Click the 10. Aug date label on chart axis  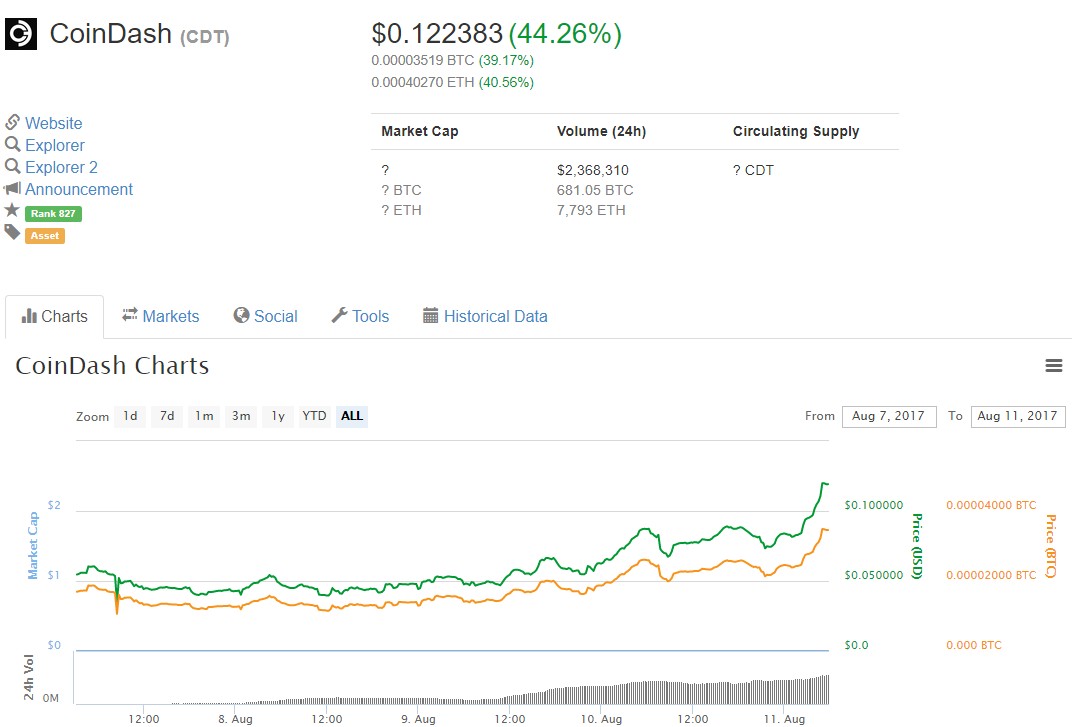tap(602, 719)
